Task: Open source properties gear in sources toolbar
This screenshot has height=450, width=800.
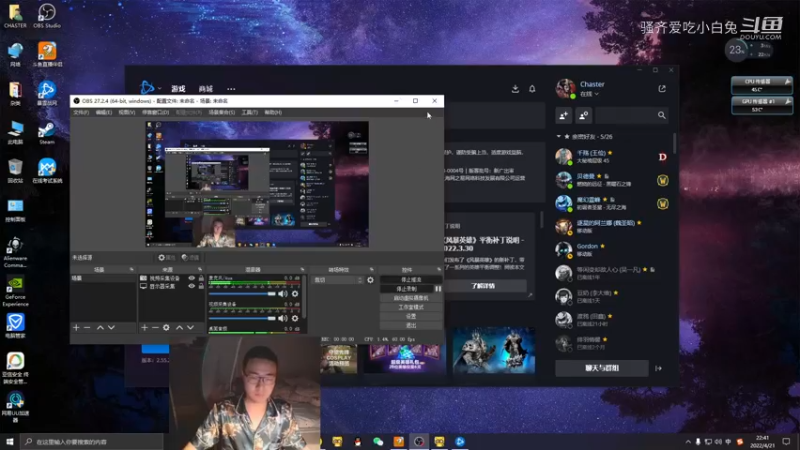Action: coord(166,328)
